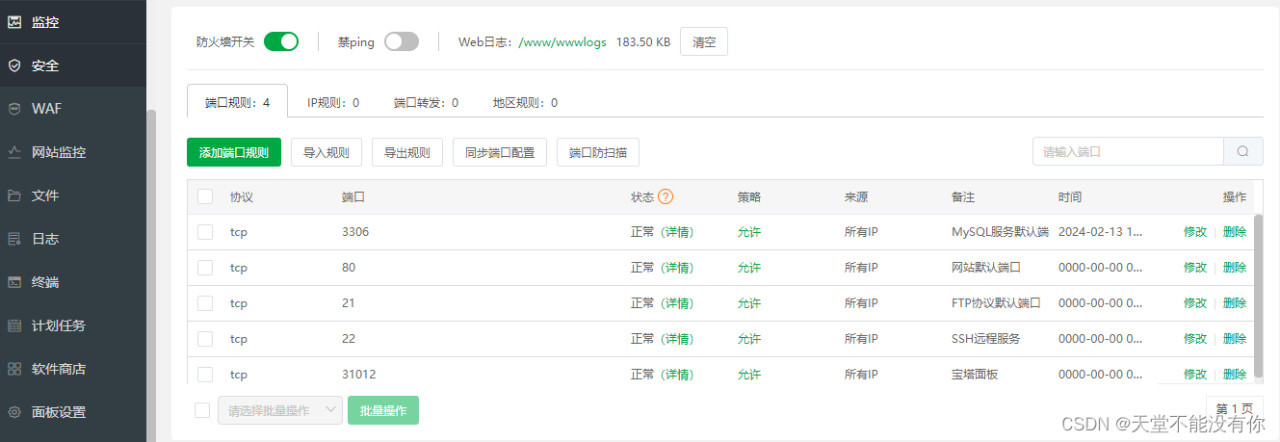
Task: Click the 导出规则 button
Action: click(407, 152)
